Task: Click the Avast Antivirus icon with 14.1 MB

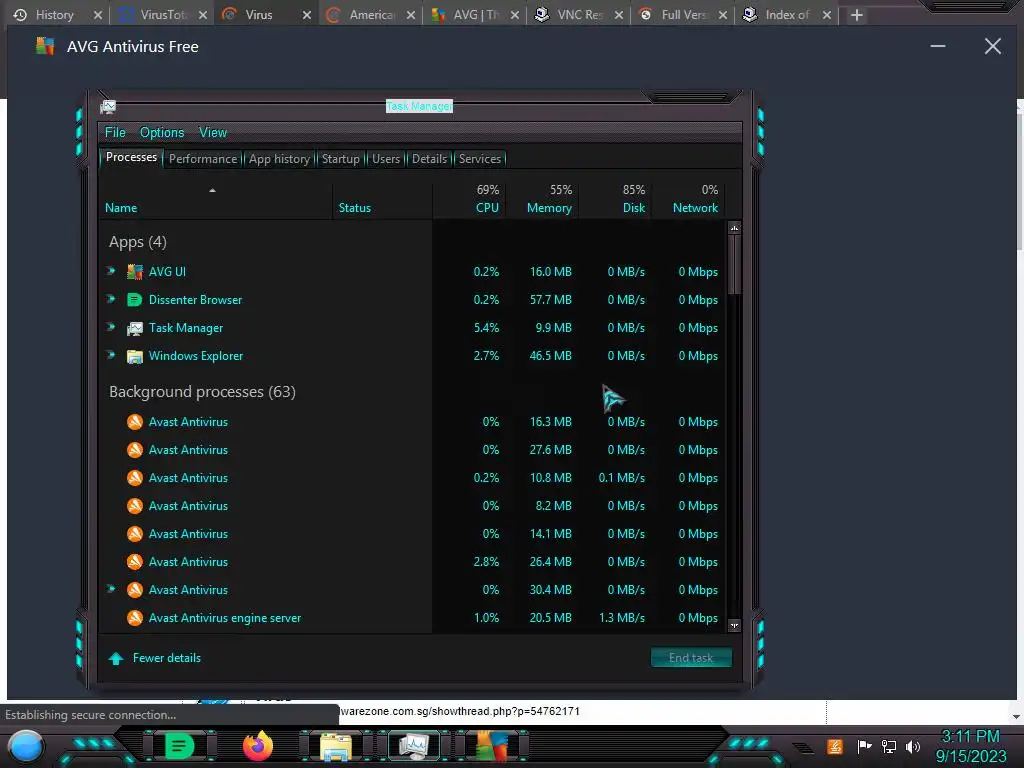Action: [135, 534]
